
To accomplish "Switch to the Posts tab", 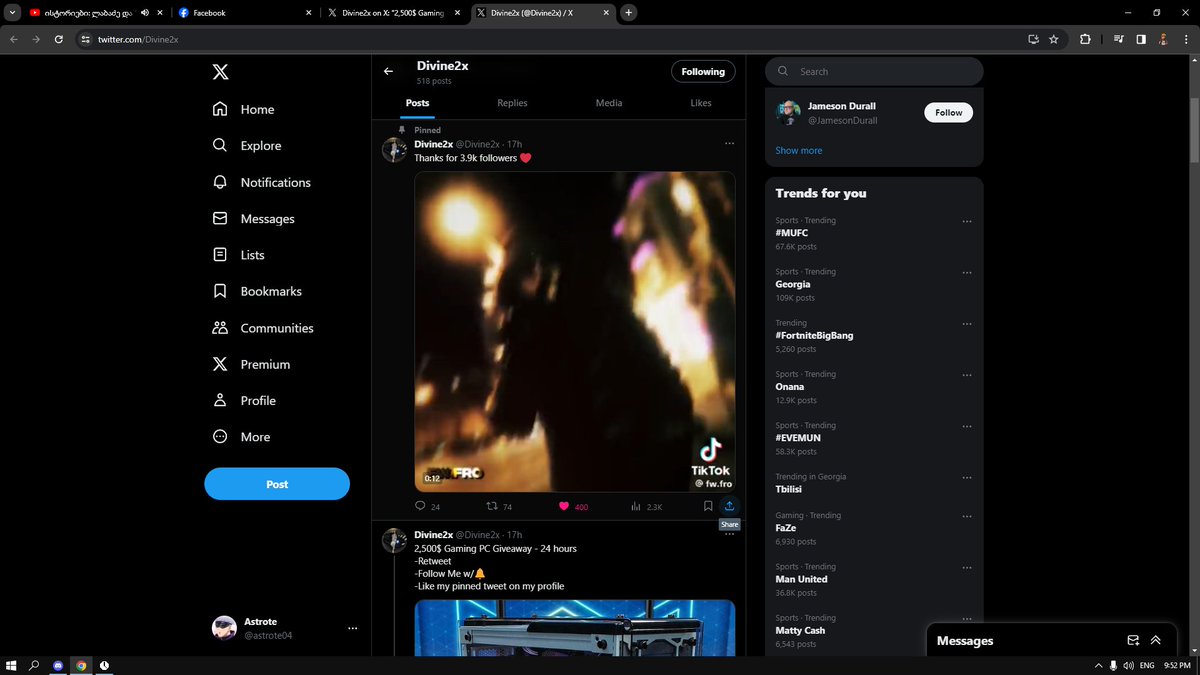I will click(418, 103).
